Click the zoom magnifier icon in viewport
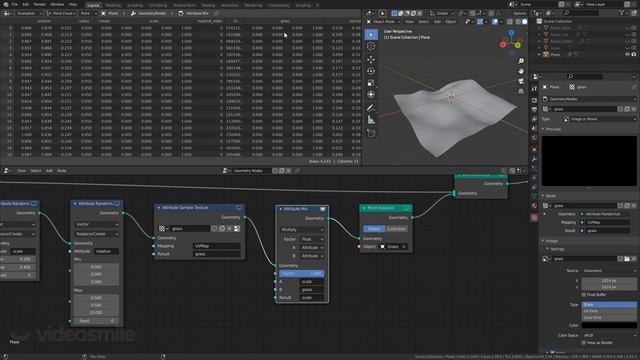This screenshot has width=640, height=360. coord(521,61)
